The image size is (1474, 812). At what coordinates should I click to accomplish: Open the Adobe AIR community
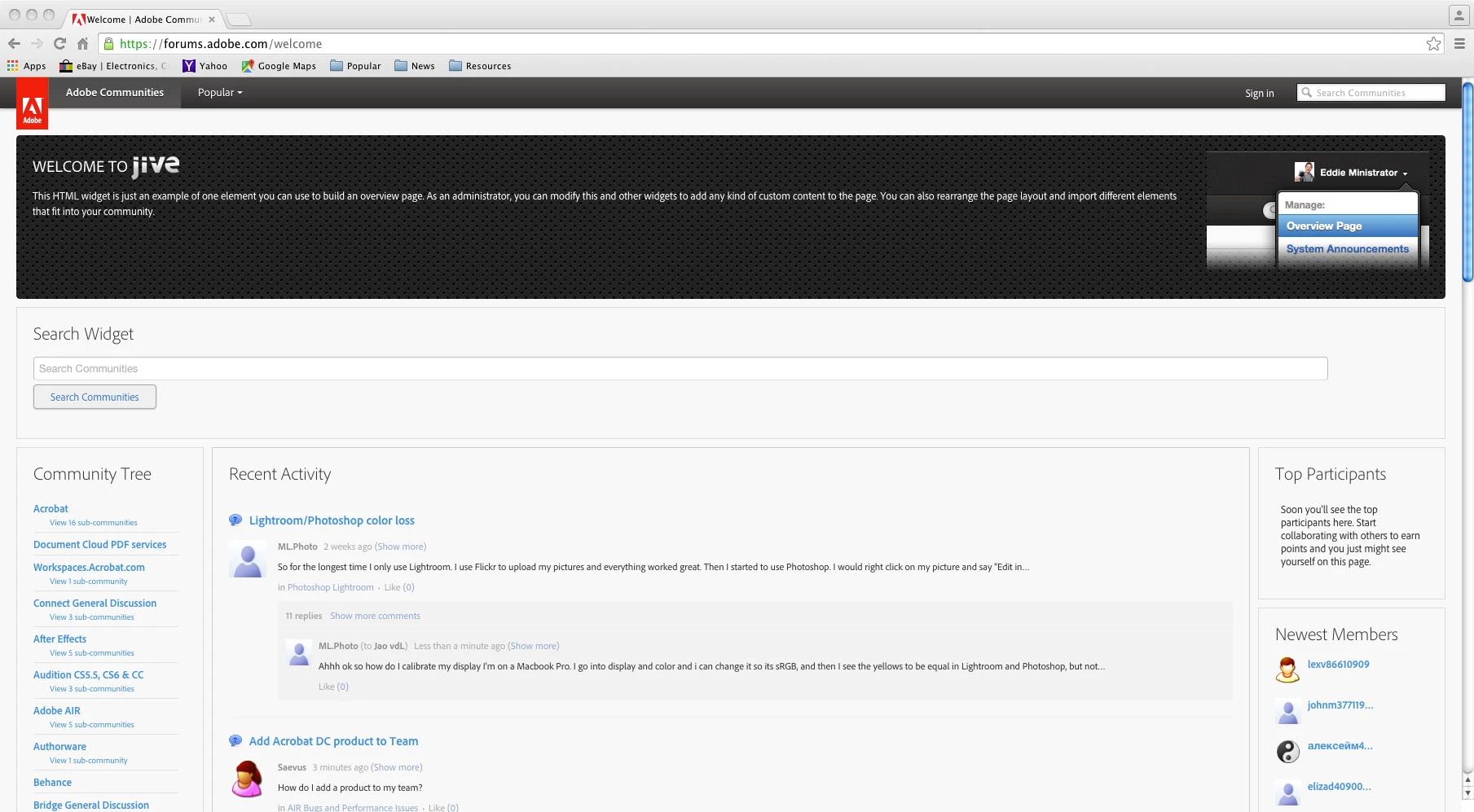pos(57,710)
